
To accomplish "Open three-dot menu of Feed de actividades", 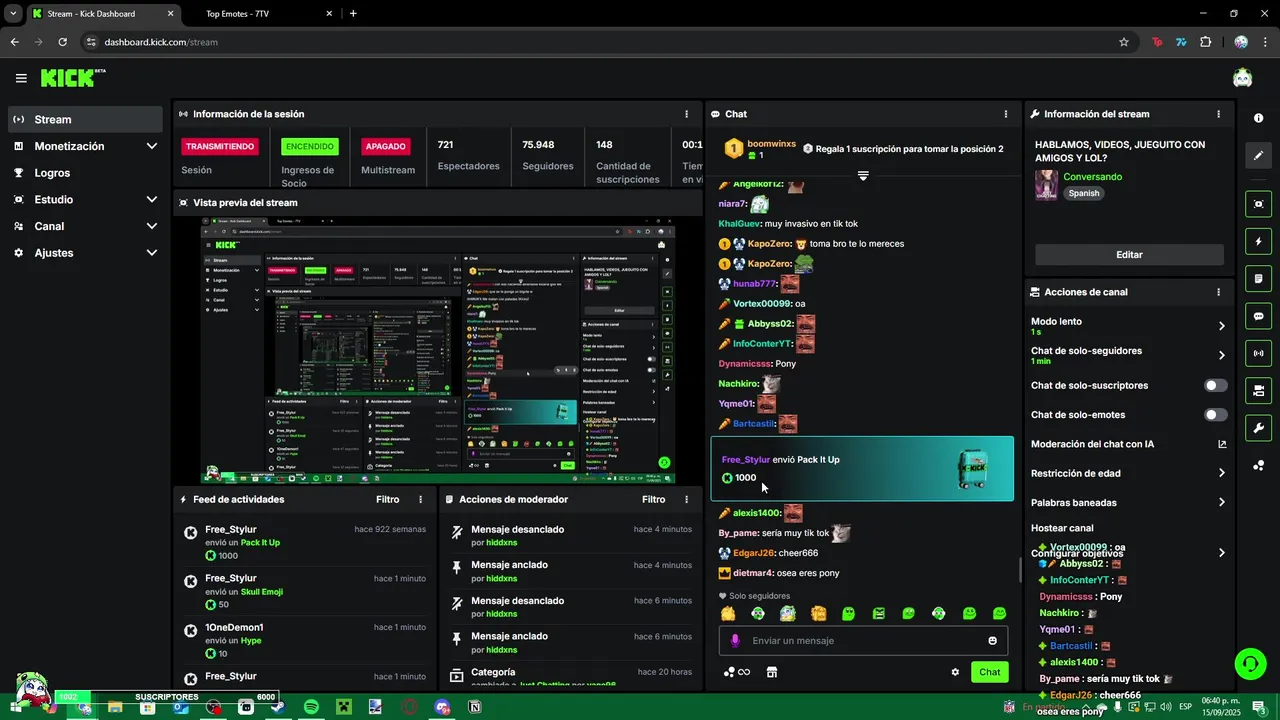I will 420,499.
